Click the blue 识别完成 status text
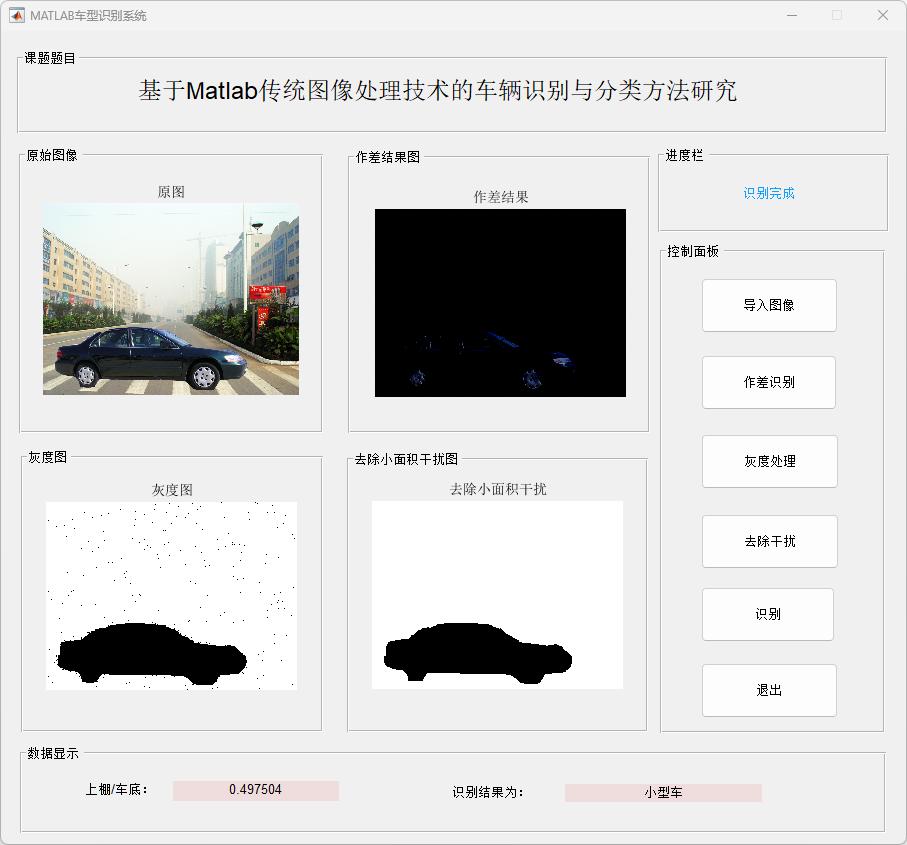The image size is (907, 845). (768, 193)
